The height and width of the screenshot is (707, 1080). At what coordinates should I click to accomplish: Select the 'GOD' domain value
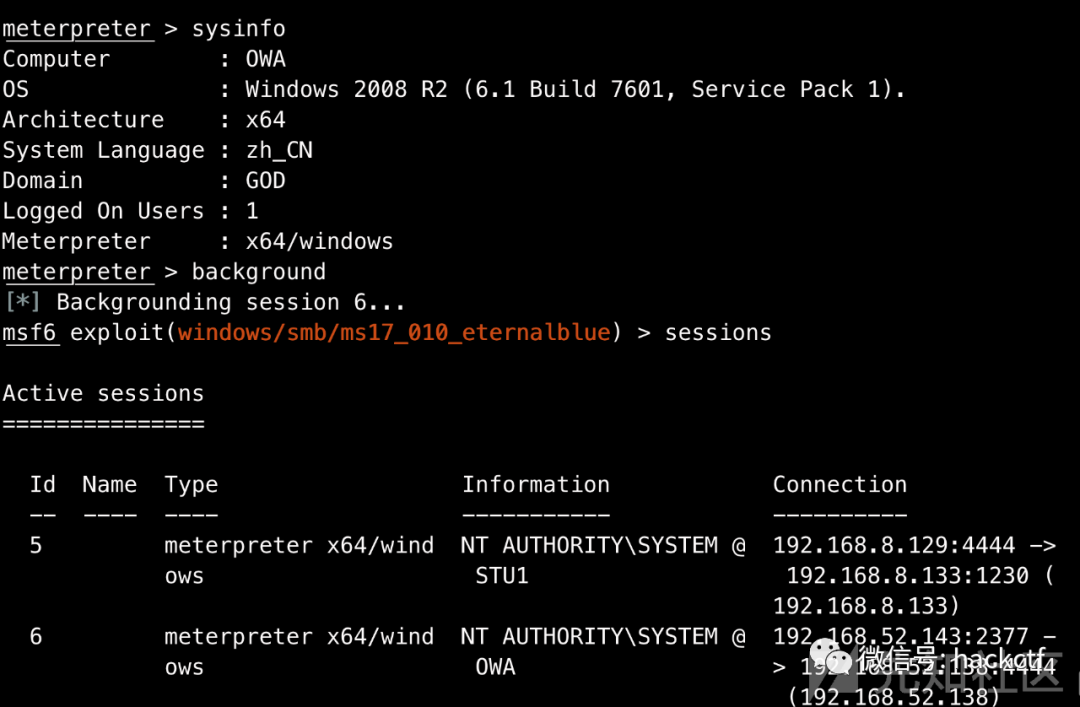(266, 181)
